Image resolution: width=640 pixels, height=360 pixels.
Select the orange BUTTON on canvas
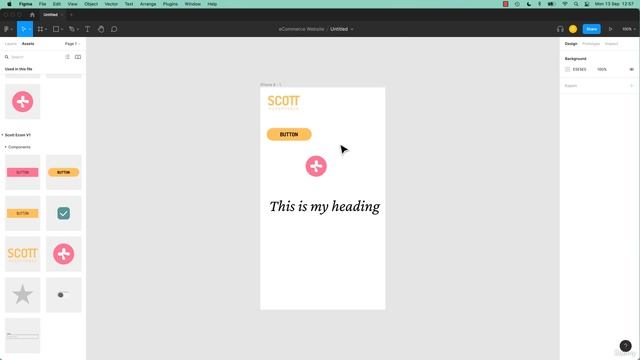click(x=289, y=134)
